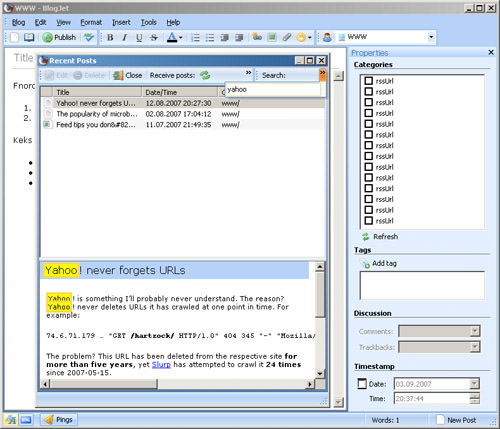Open the smiley dropdown arrow

(x=310, y=38)
